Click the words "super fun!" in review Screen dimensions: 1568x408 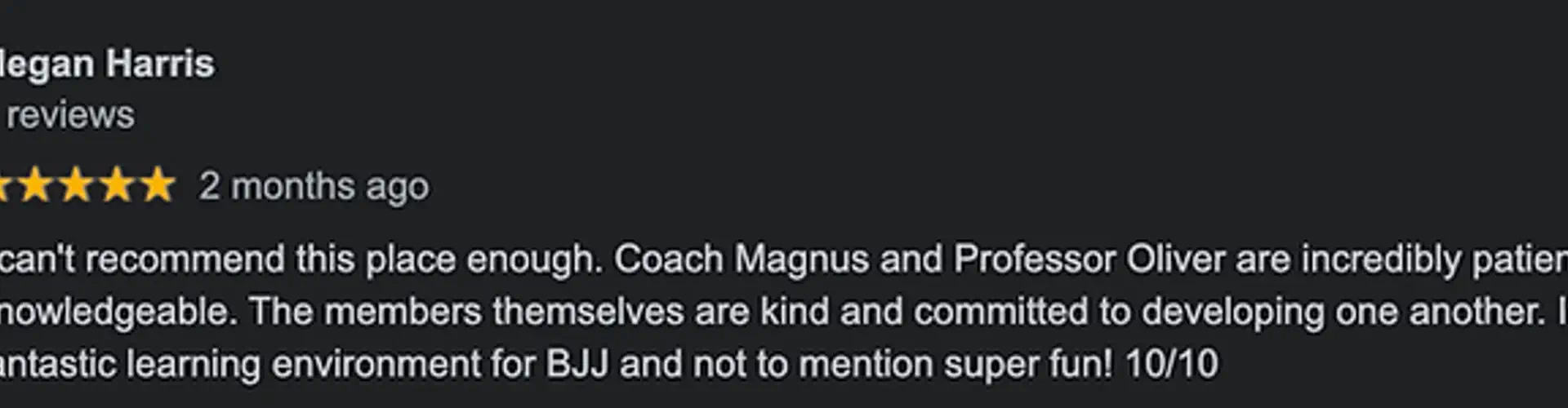click(x=1028, y=364)
